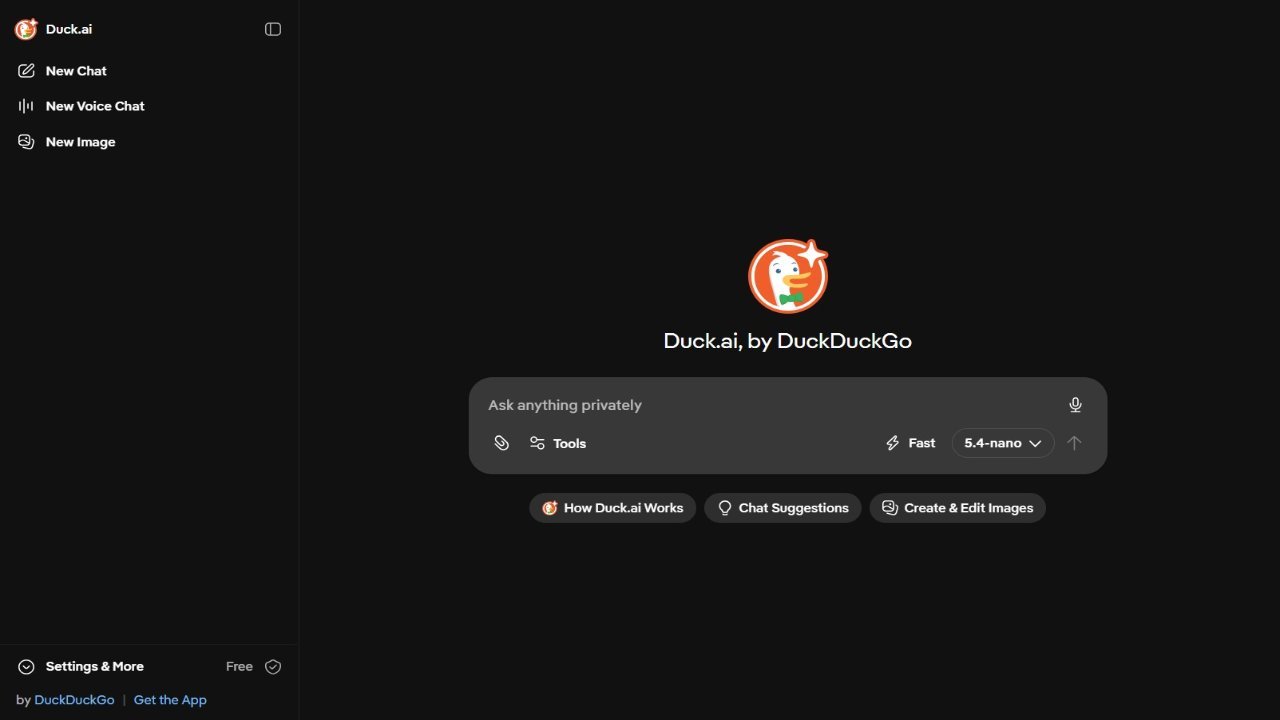Click the send arrow button
The width and height of the screenshot is (1280, 720).
[1074, 443]
